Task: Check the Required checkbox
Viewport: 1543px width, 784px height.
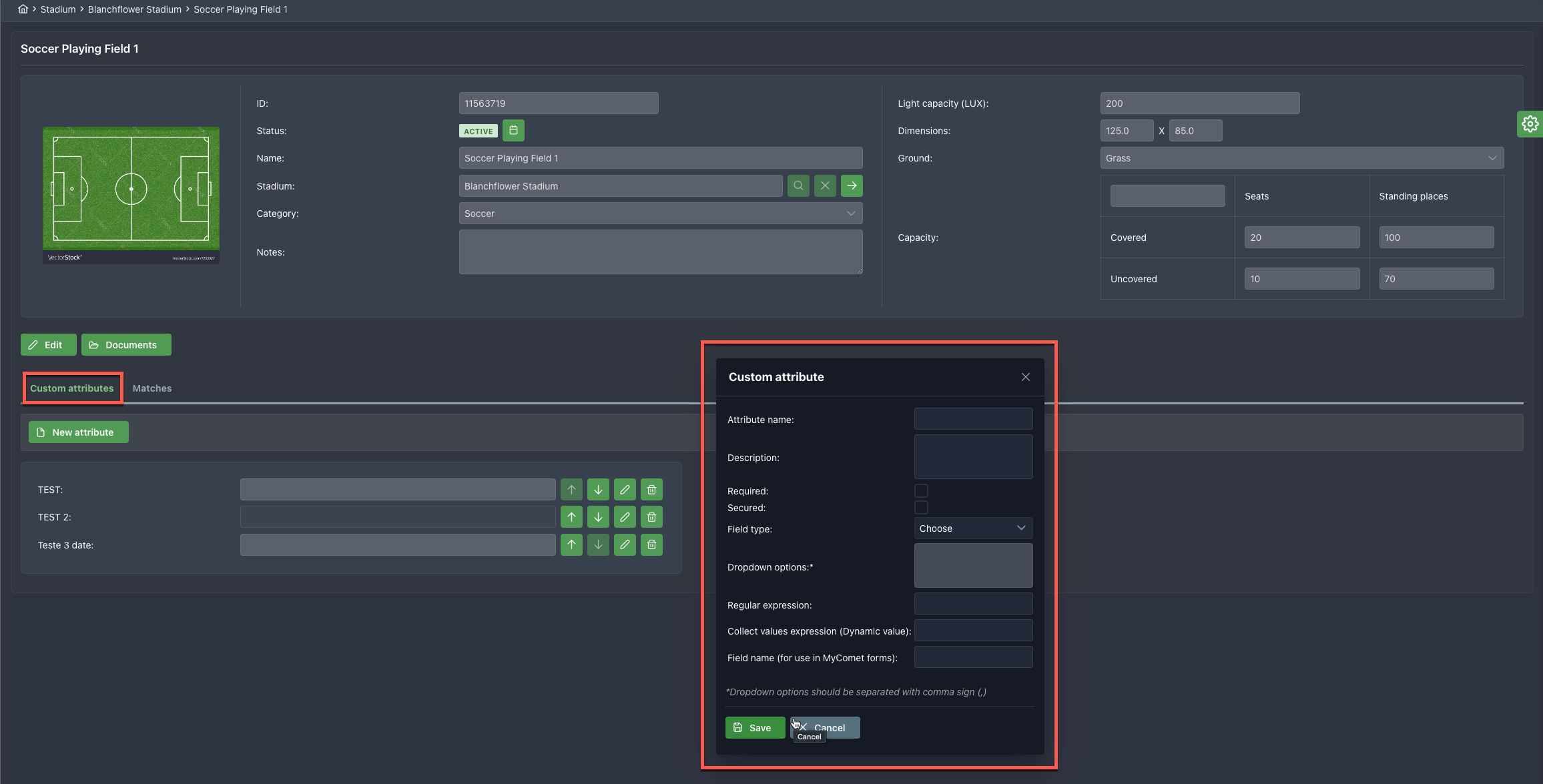Action: (x=921, y=491)
